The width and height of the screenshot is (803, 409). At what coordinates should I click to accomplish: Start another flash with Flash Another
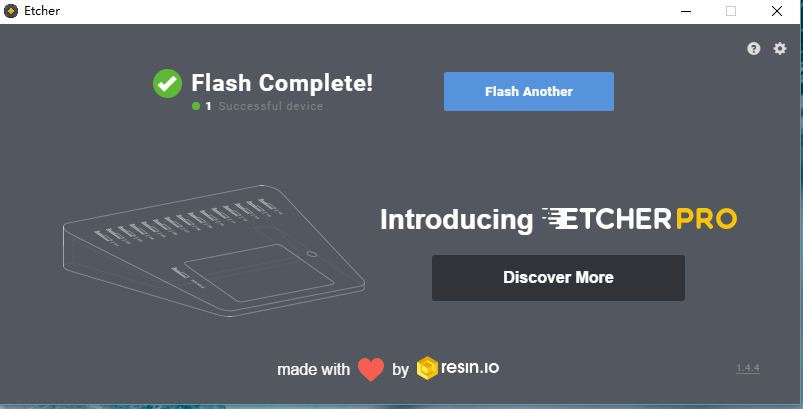529,92
